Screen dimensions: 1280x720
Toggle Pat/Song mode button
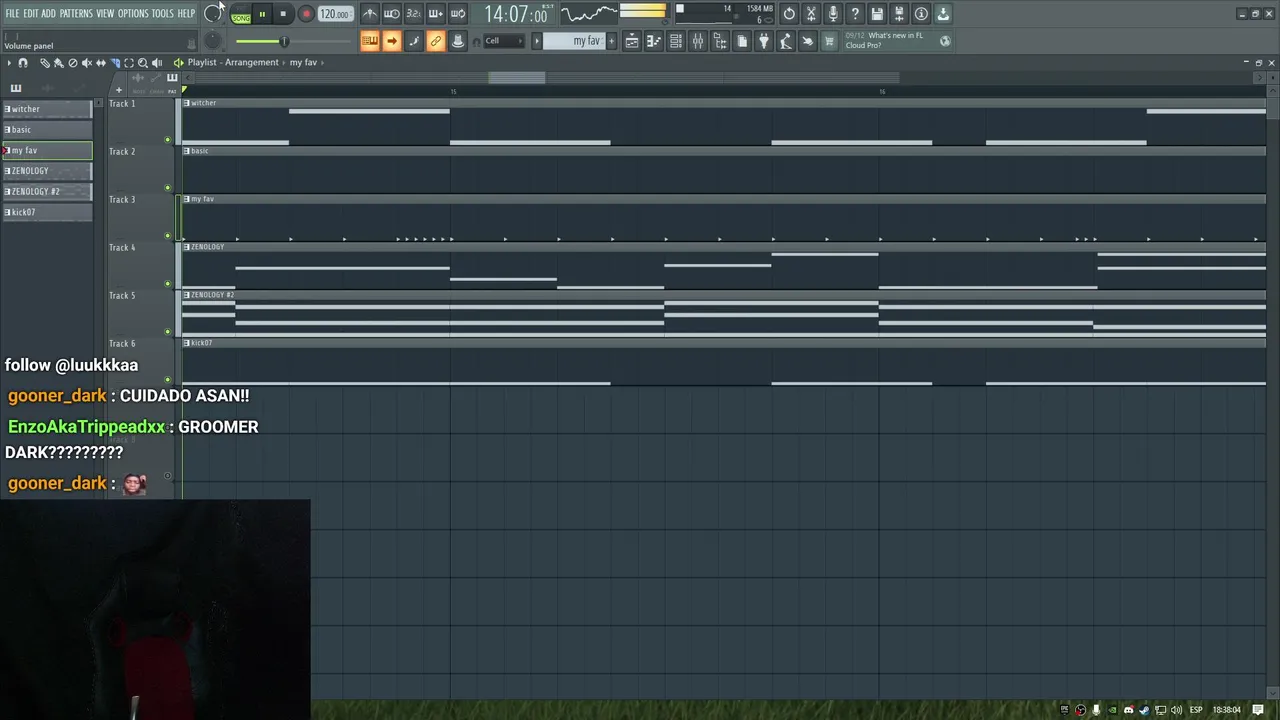pos(241,14)
